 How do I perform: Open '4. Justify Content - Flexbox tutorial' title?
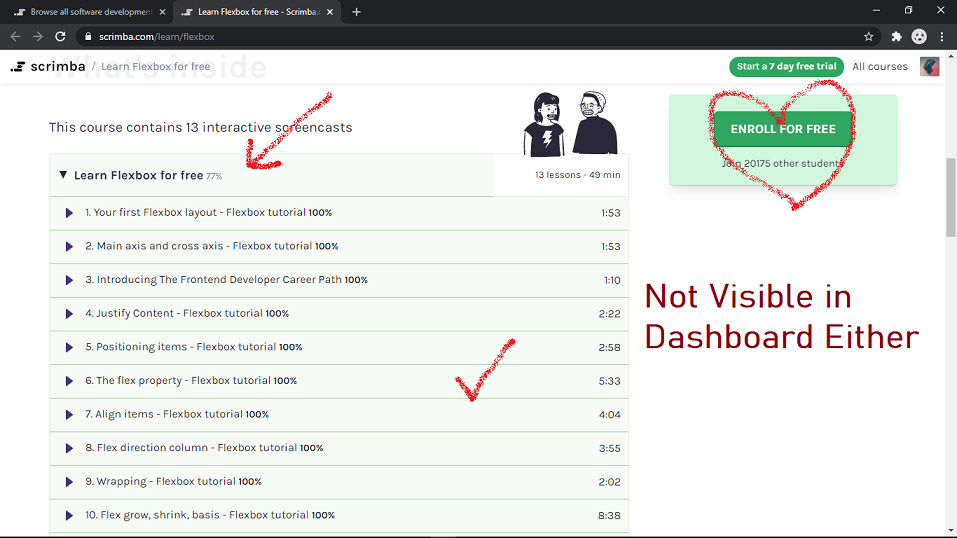tap(174, 313)
